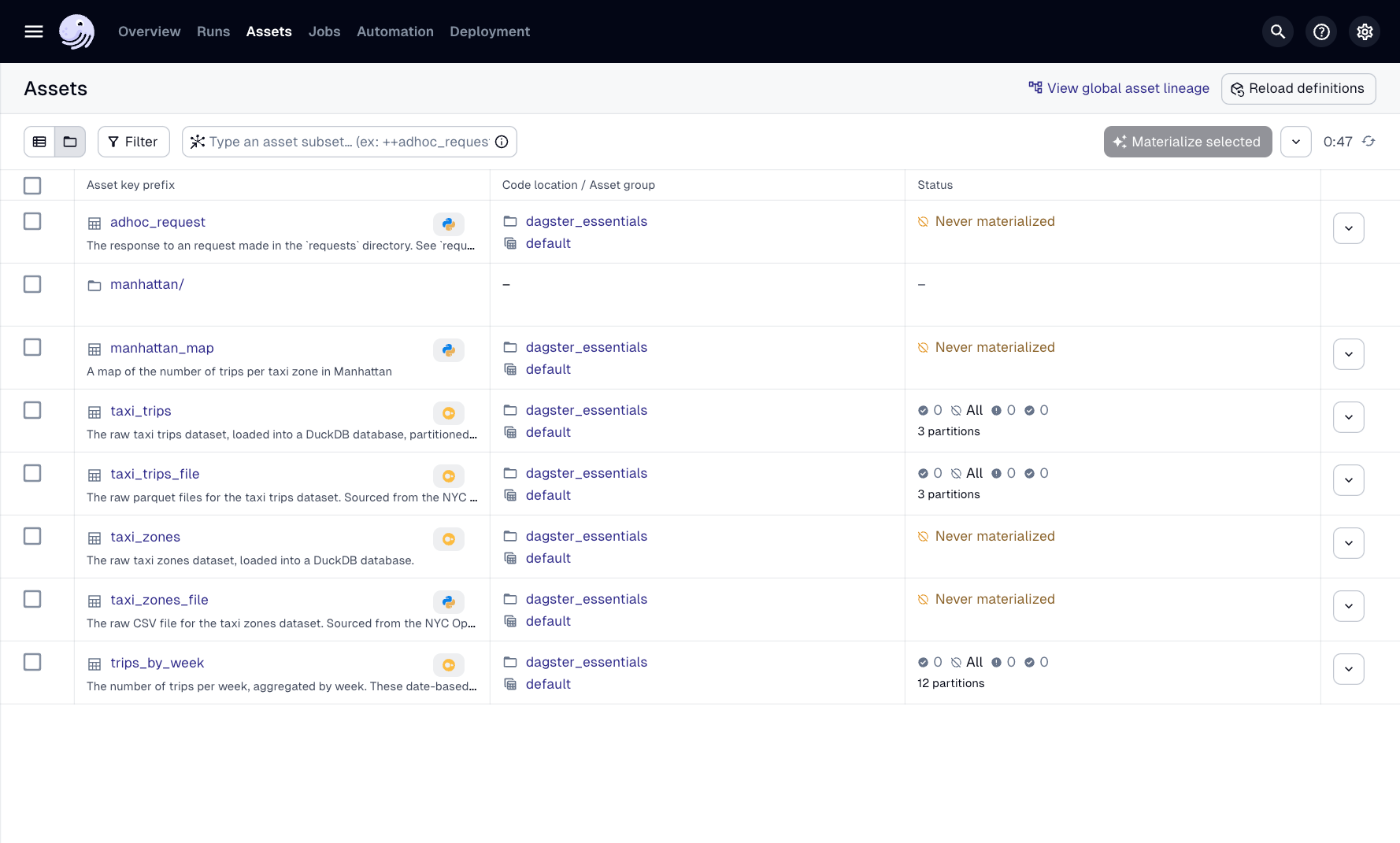Select the select-all assets checkbox
The image size is (1400, 843).
(x=32, y=186)
